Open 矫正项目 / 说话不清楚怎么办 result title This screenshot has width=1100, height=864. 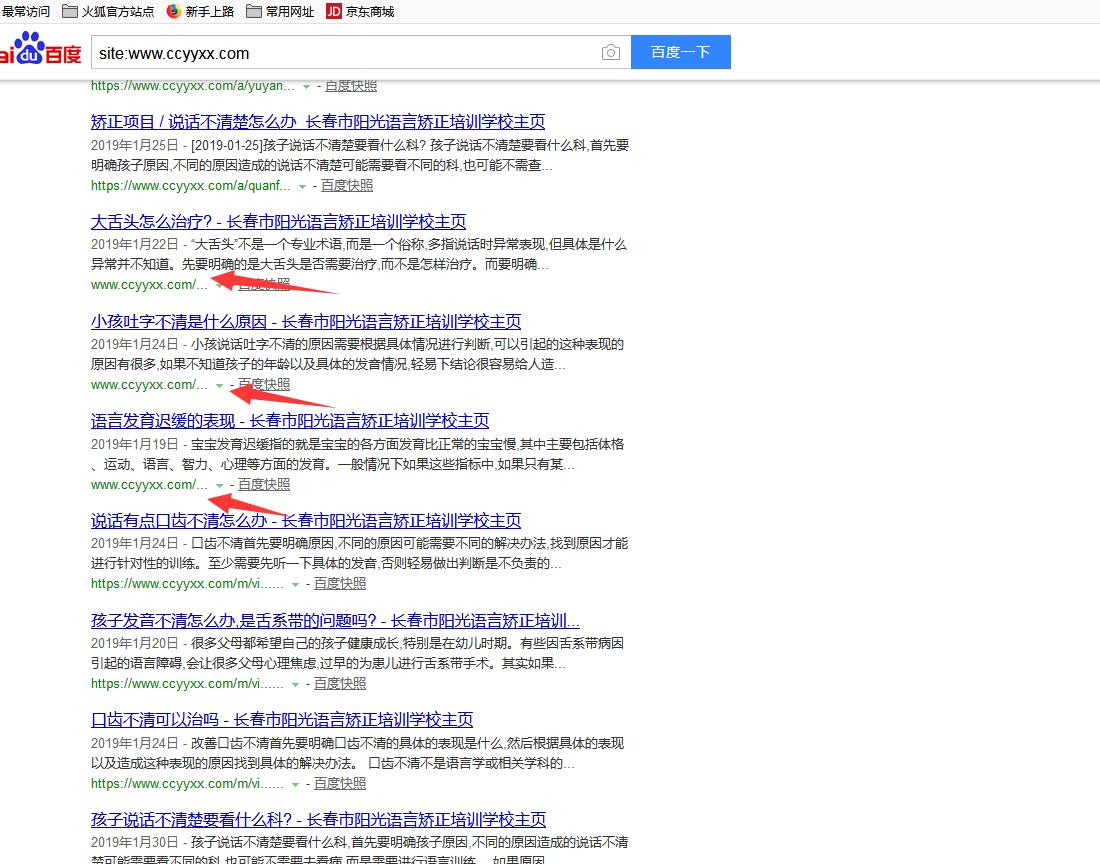pyautogui.click(x=318, y=121)
